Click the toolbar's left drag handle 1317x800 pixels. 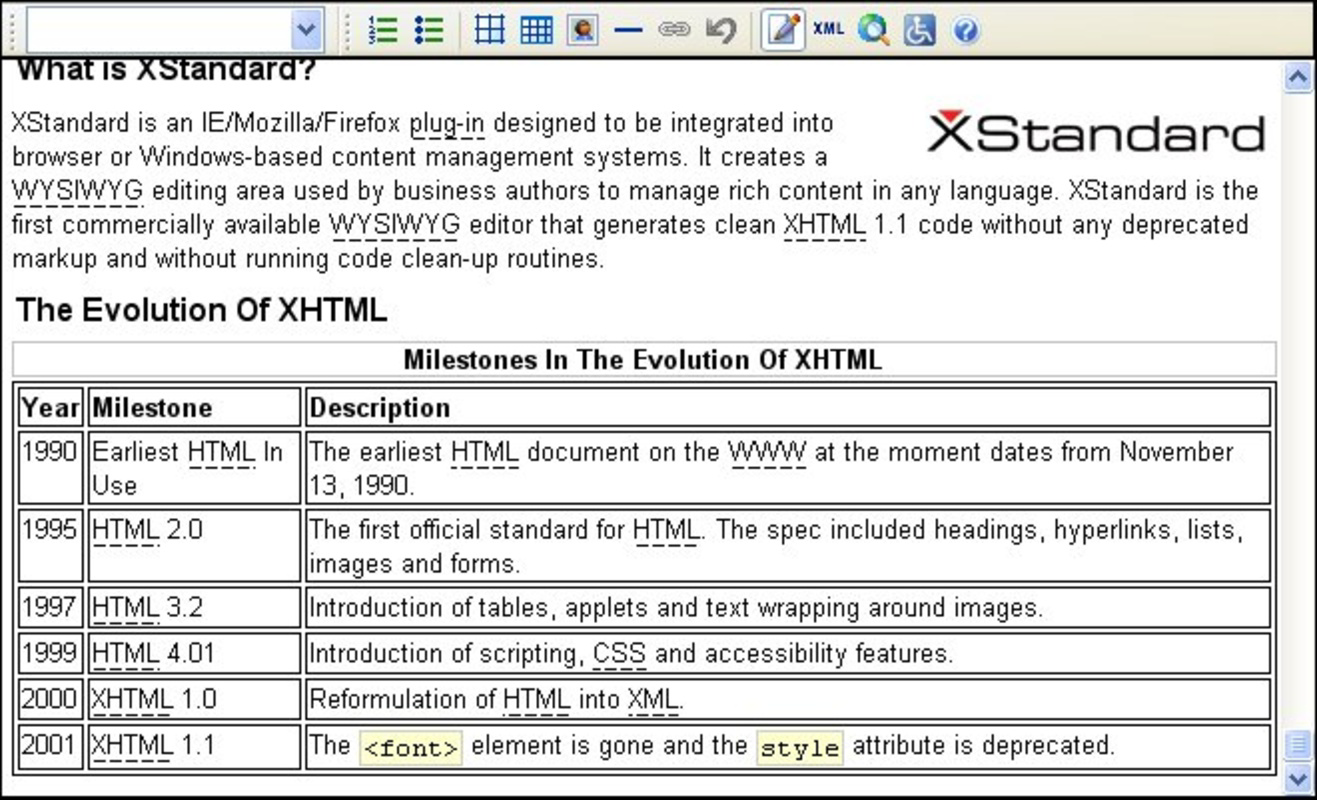click(11, 30)
